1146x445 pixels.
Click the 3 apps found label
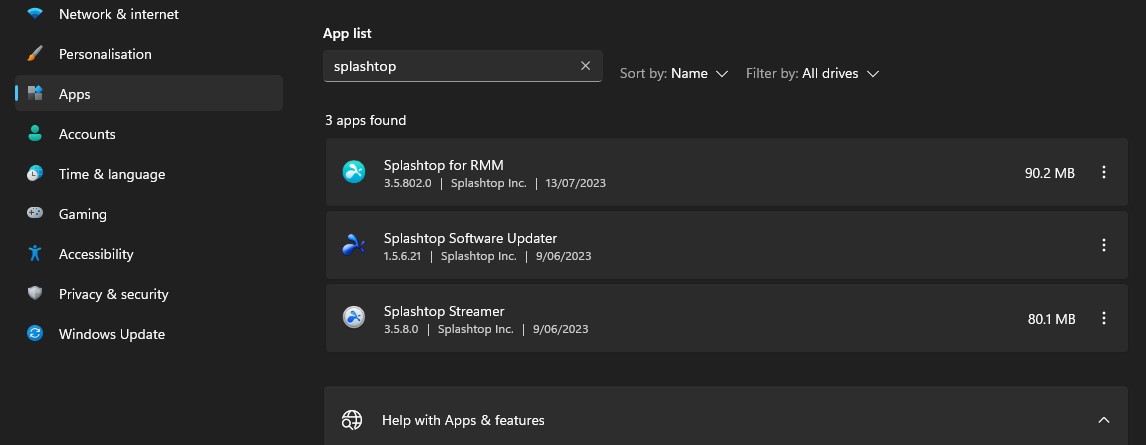click(365, 120)
